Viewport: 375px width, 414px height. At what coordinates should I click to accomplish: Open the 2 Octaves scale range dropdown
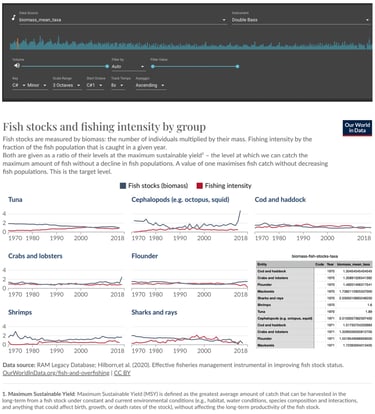67,85
